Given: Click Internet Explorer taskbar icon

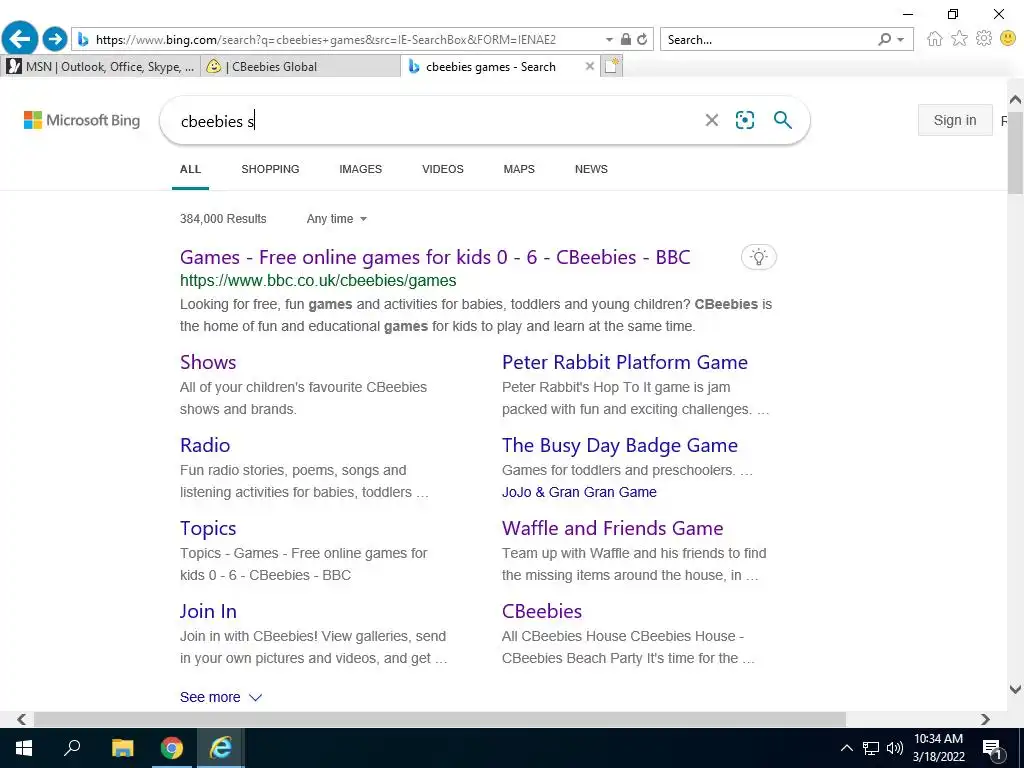Looking at the screenshot, I should point(221,748).
